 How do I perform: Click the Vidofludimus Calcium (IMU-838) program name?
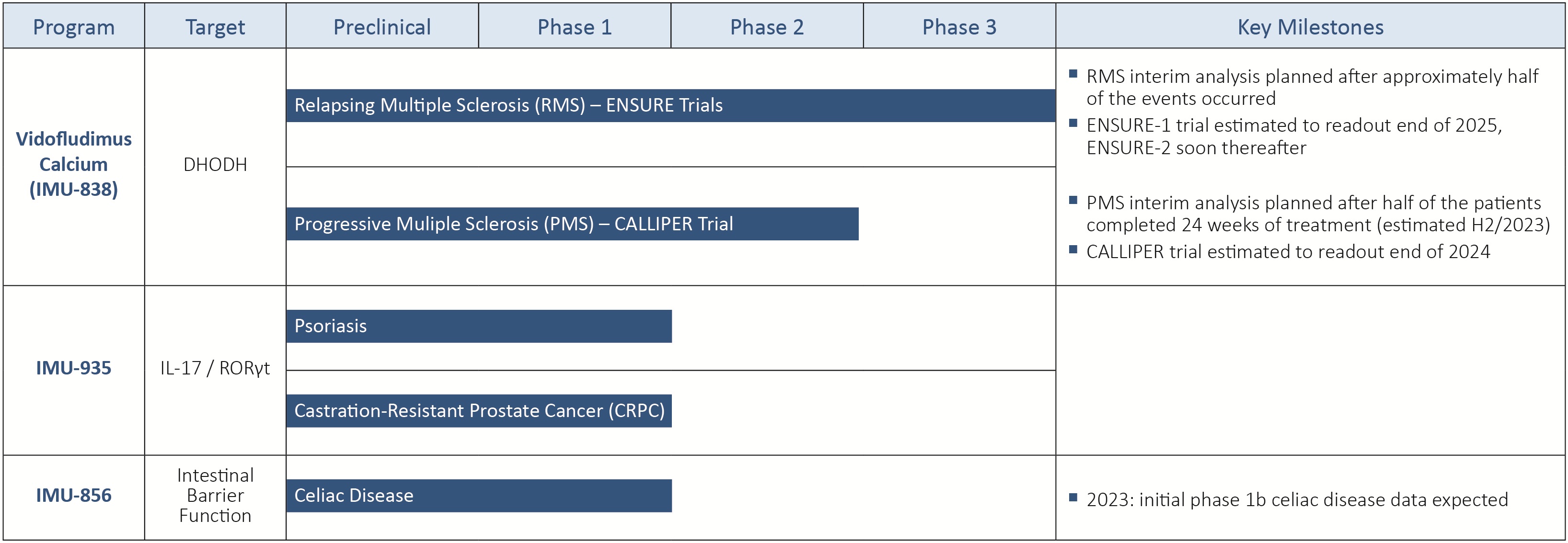point(74,165)
